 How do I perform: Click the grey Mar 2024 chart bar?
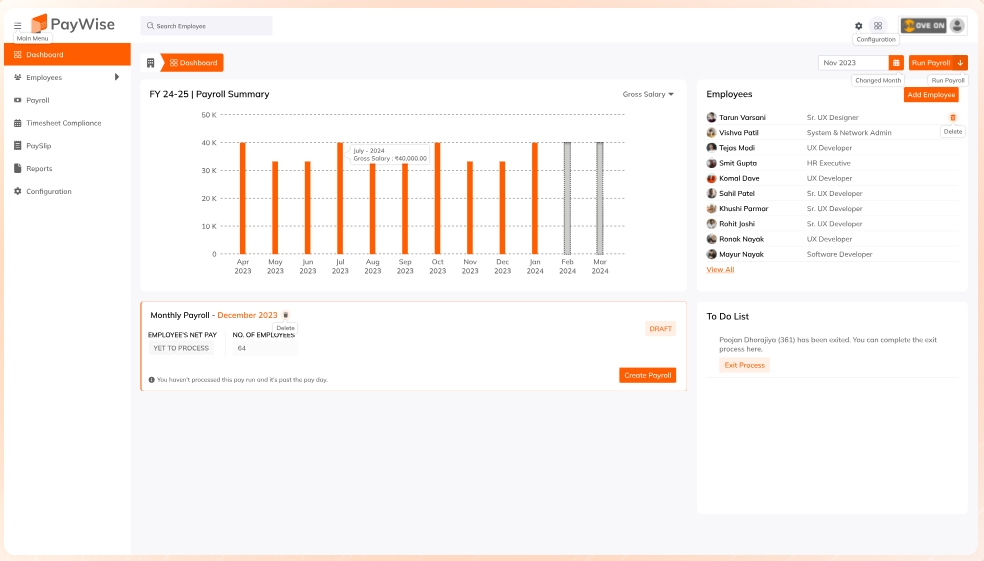(600, 198)
